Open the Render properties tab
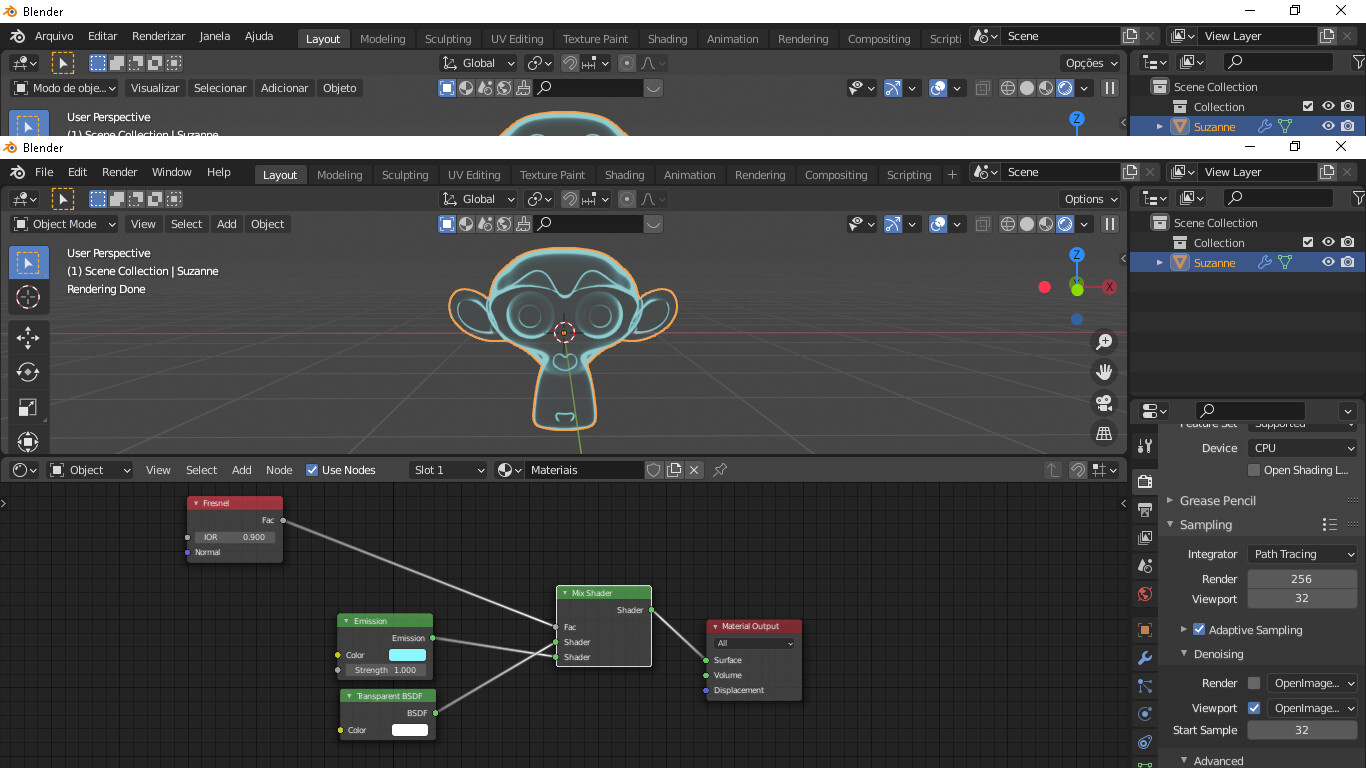This screenshot has height=768, width=1366. pos(1145,482)
